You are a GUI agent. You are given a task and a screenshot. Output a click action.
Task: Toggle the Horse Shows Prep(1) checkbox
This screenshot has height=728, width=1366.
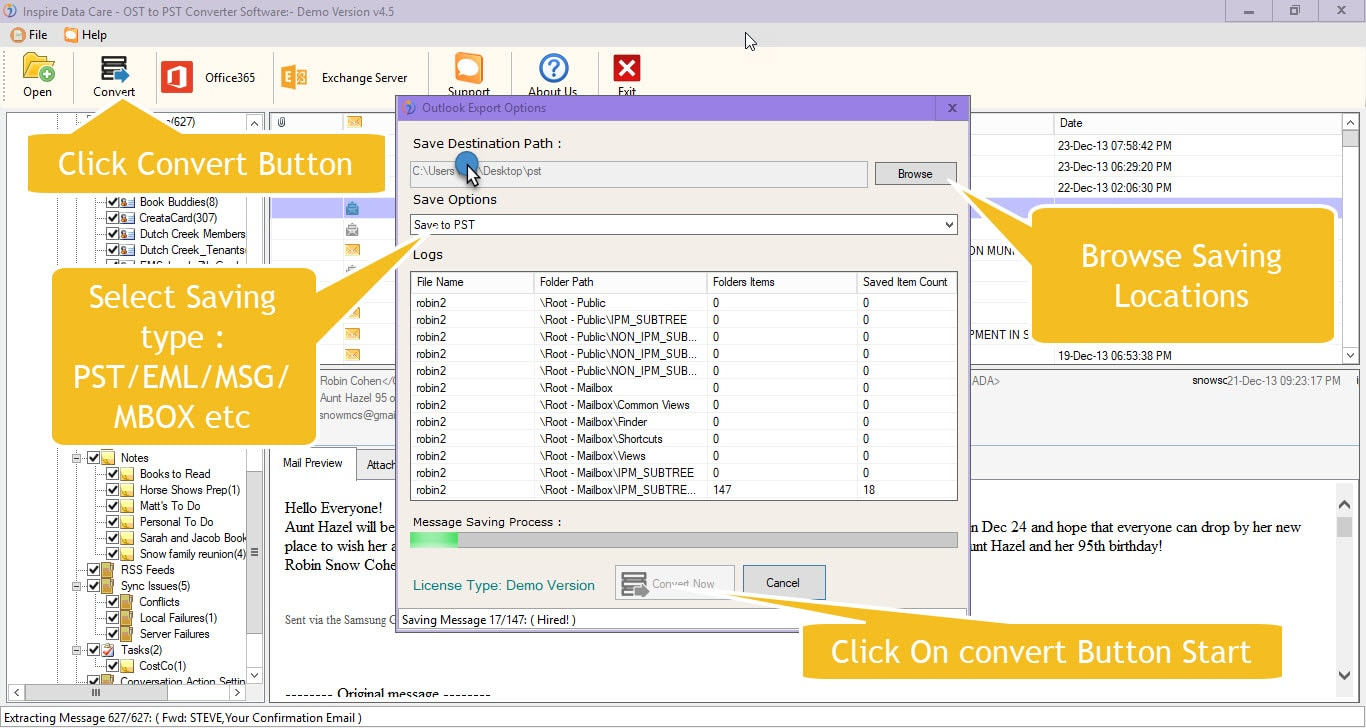coord(113,490)
